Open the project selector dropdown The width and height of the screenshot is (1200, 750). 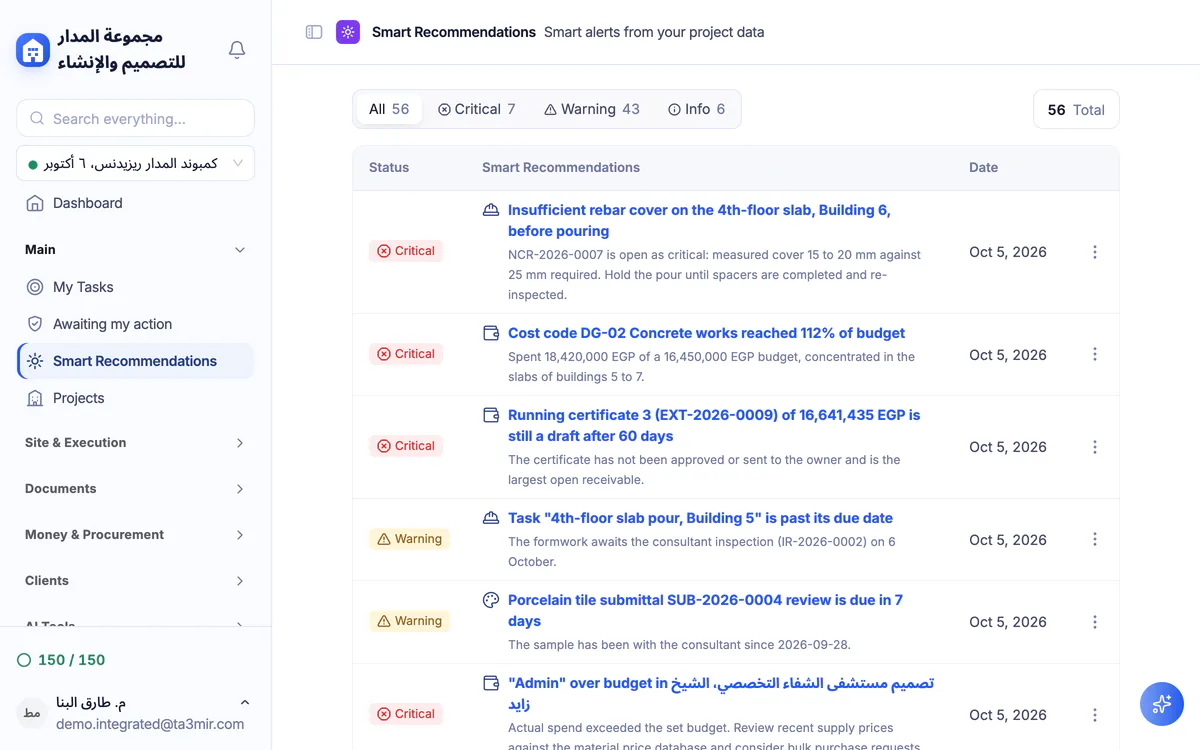[x=135, y=163]
